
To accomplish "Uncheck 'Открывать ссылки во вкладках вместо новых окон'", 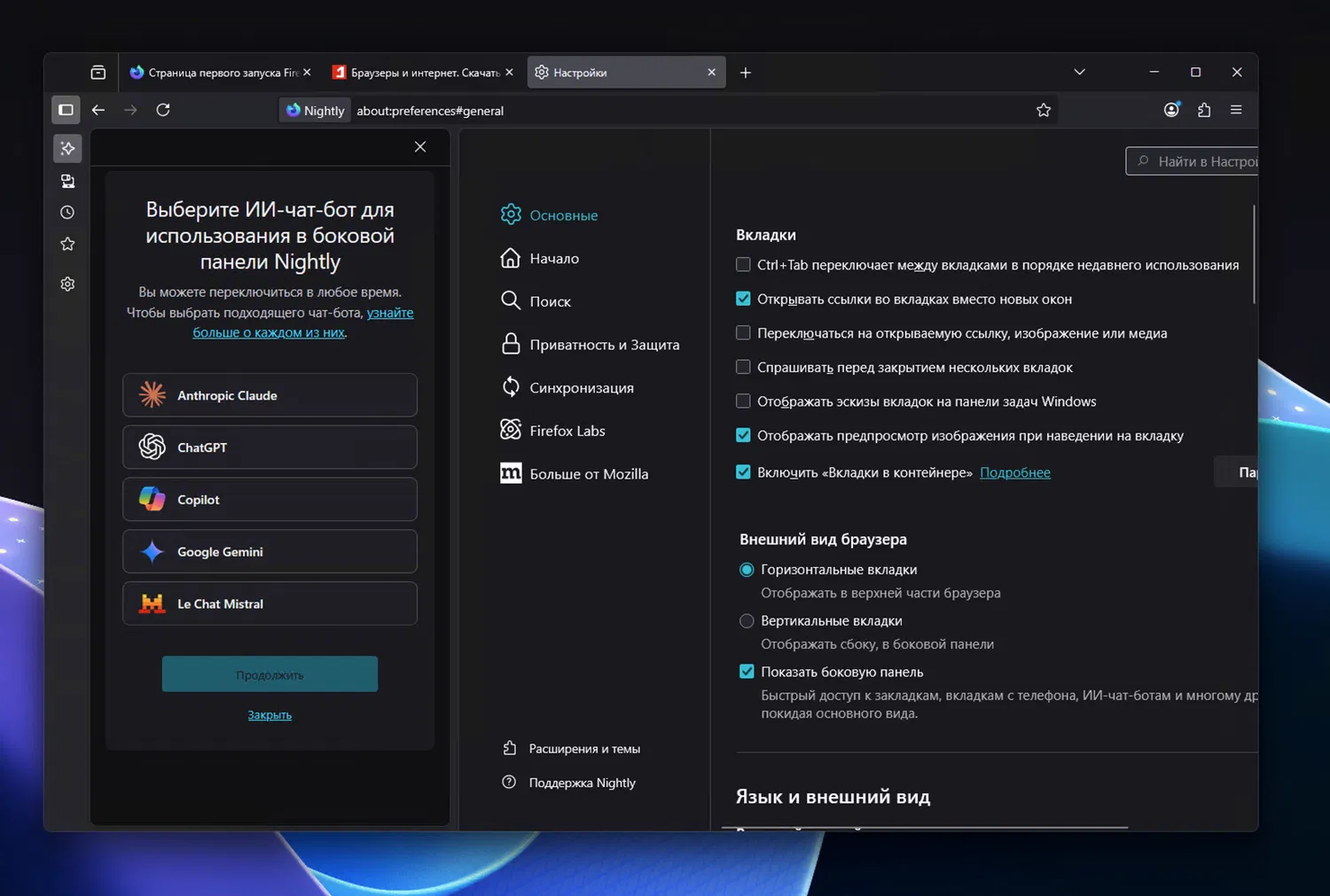I will (x=743, y=300).
